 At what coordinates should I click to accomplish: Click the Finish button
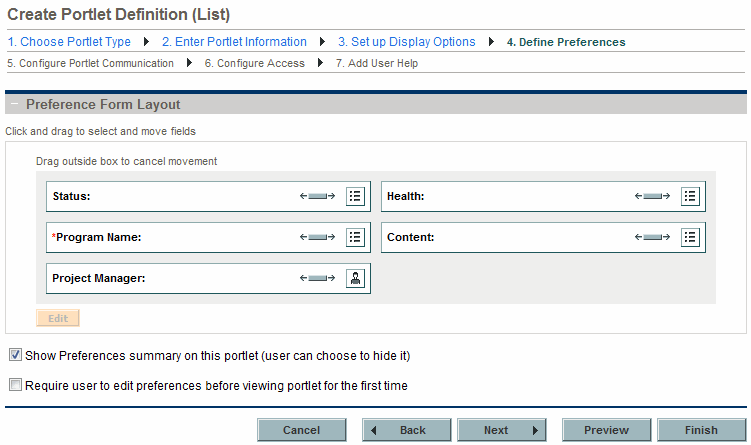point(701,430)
